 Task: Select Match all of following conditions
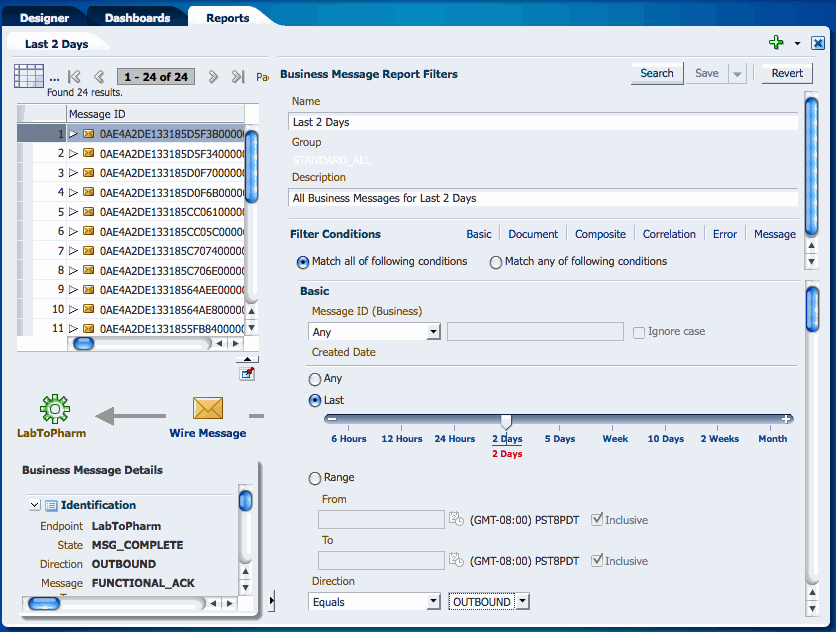pyautogui.click(x=303, y=262)
